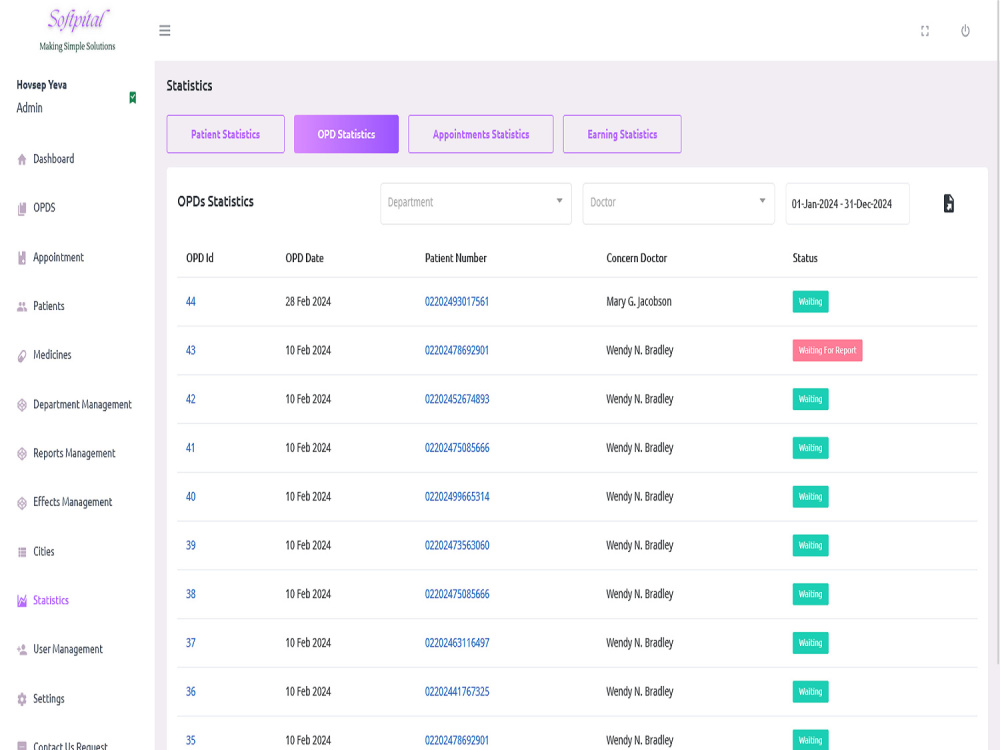
Task: Click the Department Management icon
Action: pos(22,405)
